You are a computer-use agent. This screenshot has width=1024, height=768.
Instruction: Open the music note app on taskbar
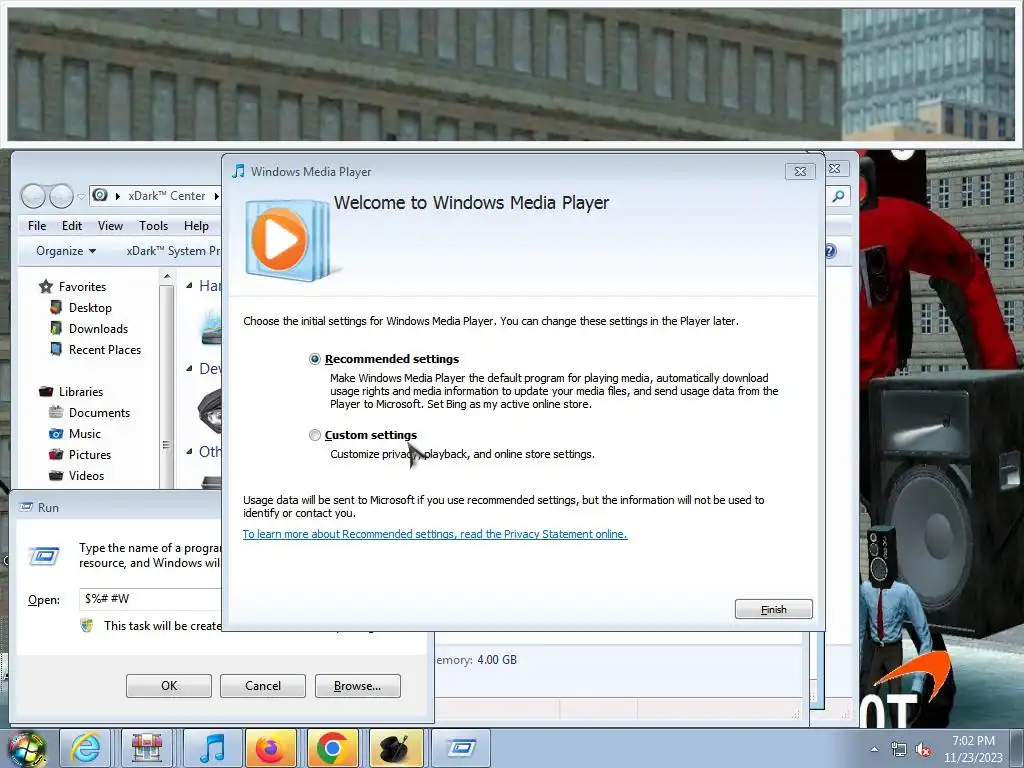coord(212,748)
